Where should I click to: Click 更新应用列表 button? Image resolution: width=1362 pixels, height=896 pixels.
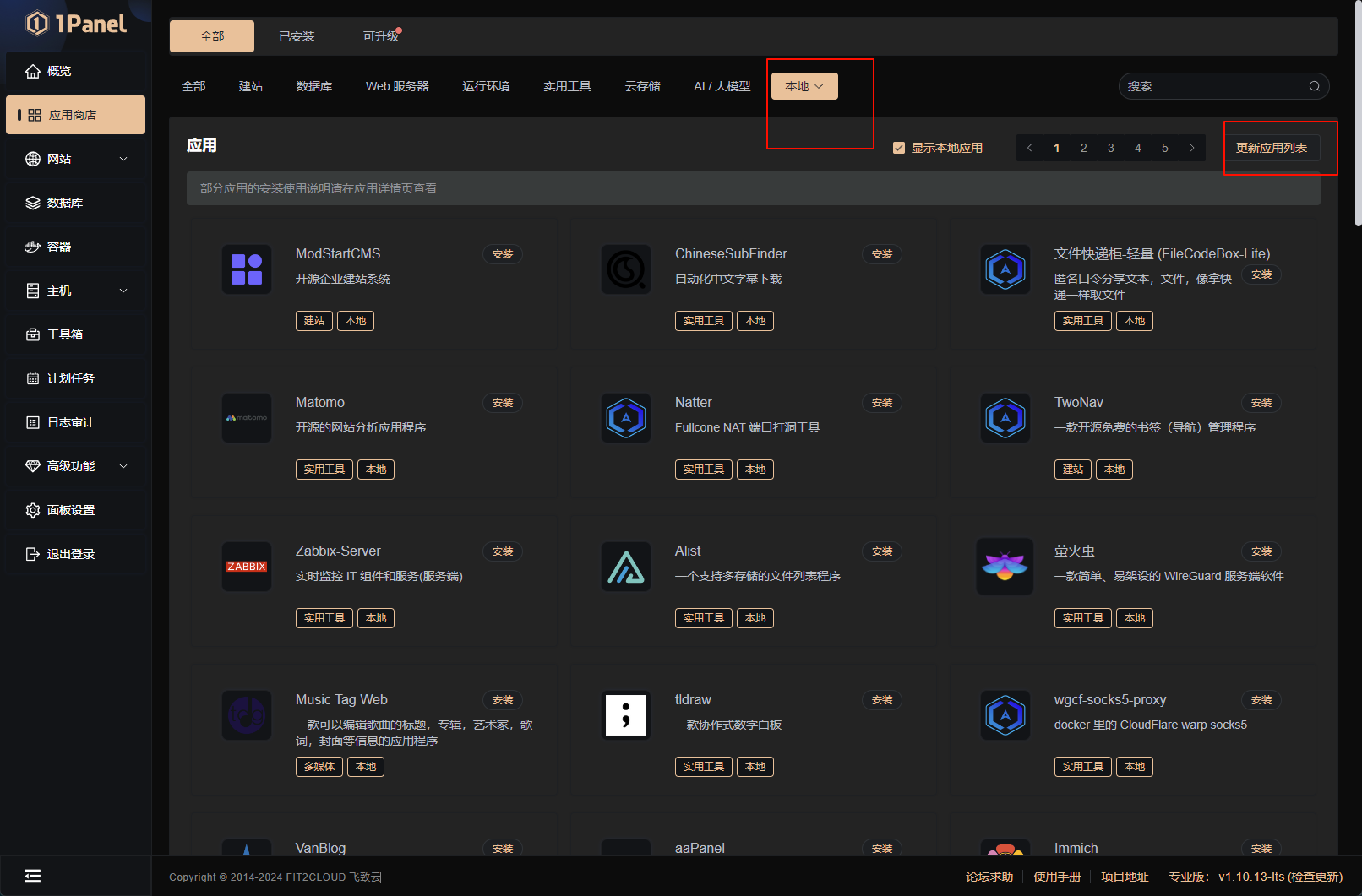pos(1272,148)
